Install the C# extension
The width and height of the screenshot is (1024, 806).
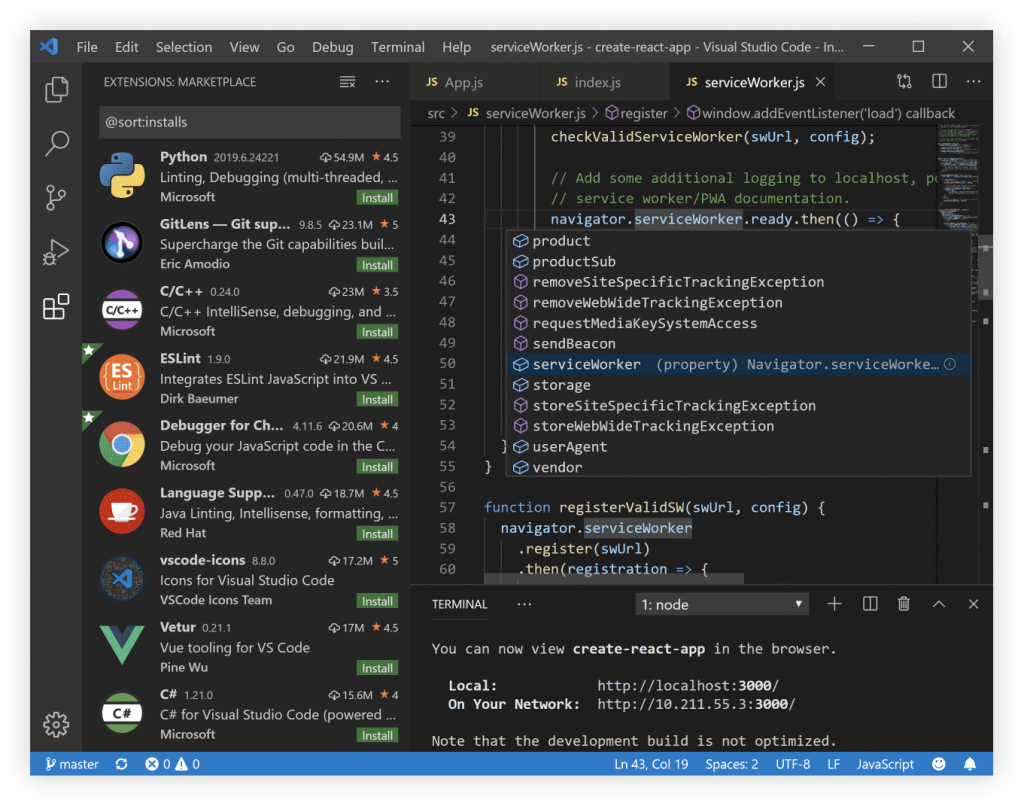click(x=377, y=735)
